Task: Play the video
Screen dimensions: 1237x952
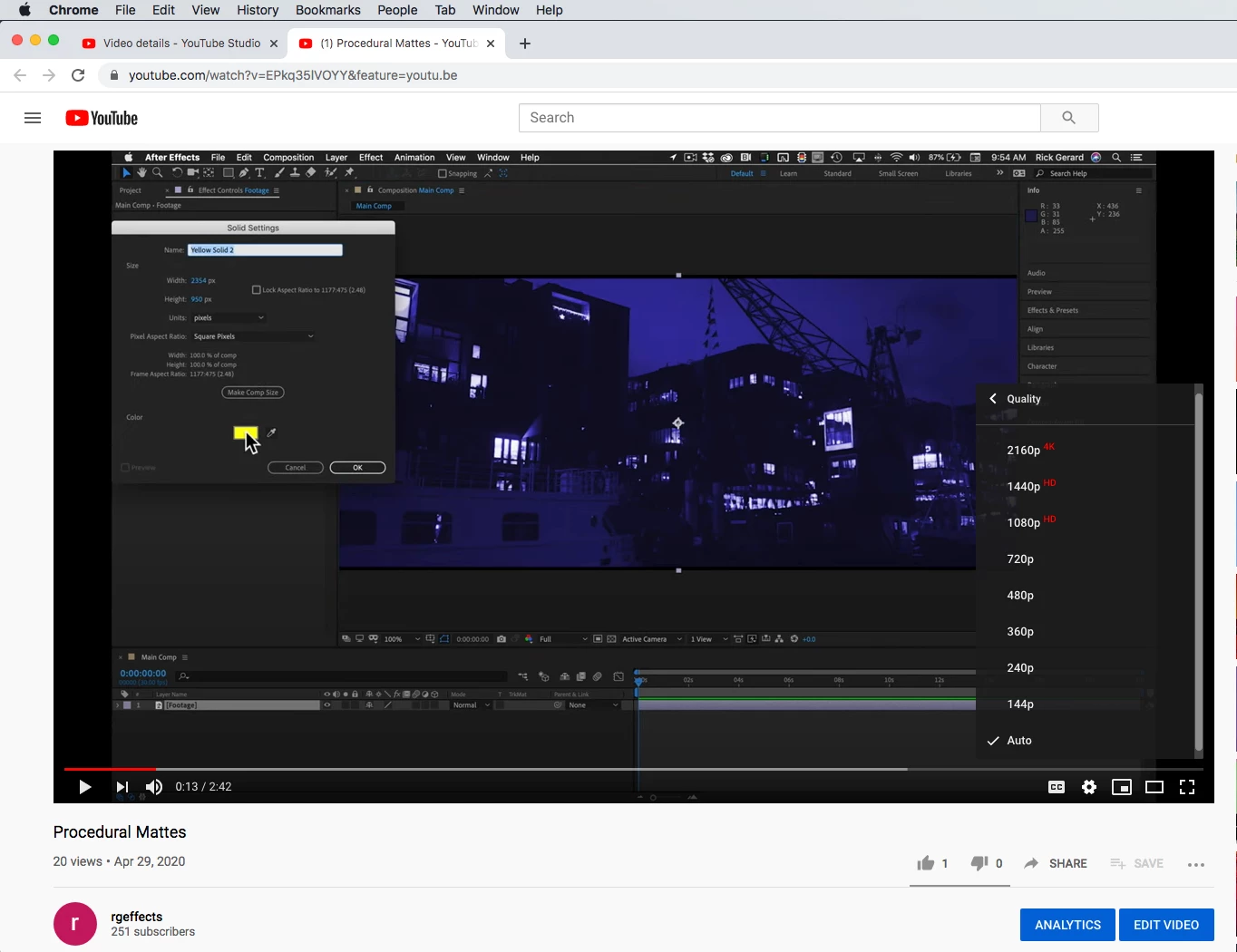Action: (84, 787)
